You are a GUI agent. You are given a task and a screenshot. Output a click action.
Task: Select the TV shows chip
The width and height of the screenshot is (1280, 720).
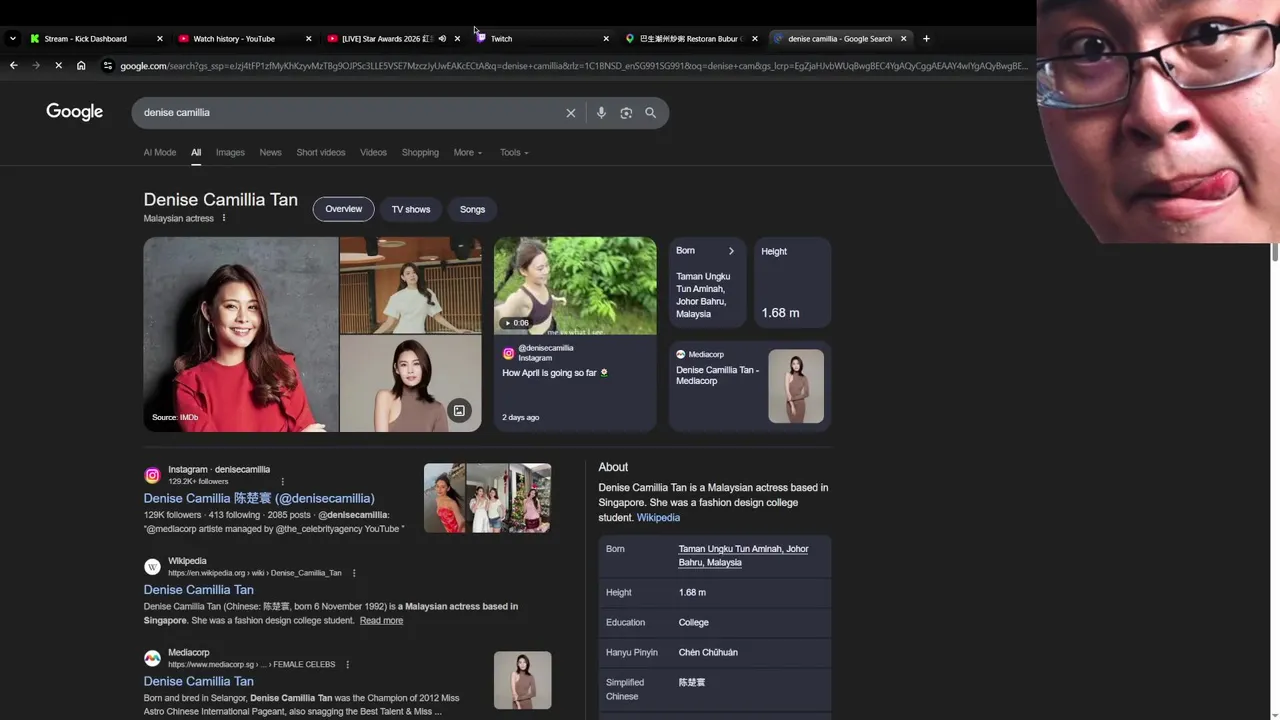[x=411, y=209]
